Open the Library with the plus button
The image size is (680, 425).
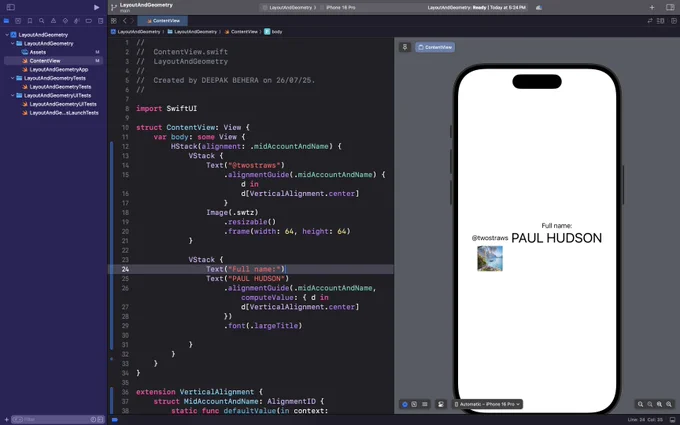tap(652, 7)
